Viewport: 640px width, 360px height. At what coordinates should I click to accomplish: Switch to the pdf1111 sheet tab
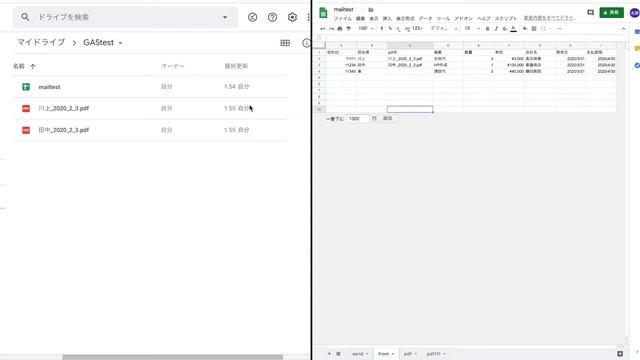pos(433,354)
